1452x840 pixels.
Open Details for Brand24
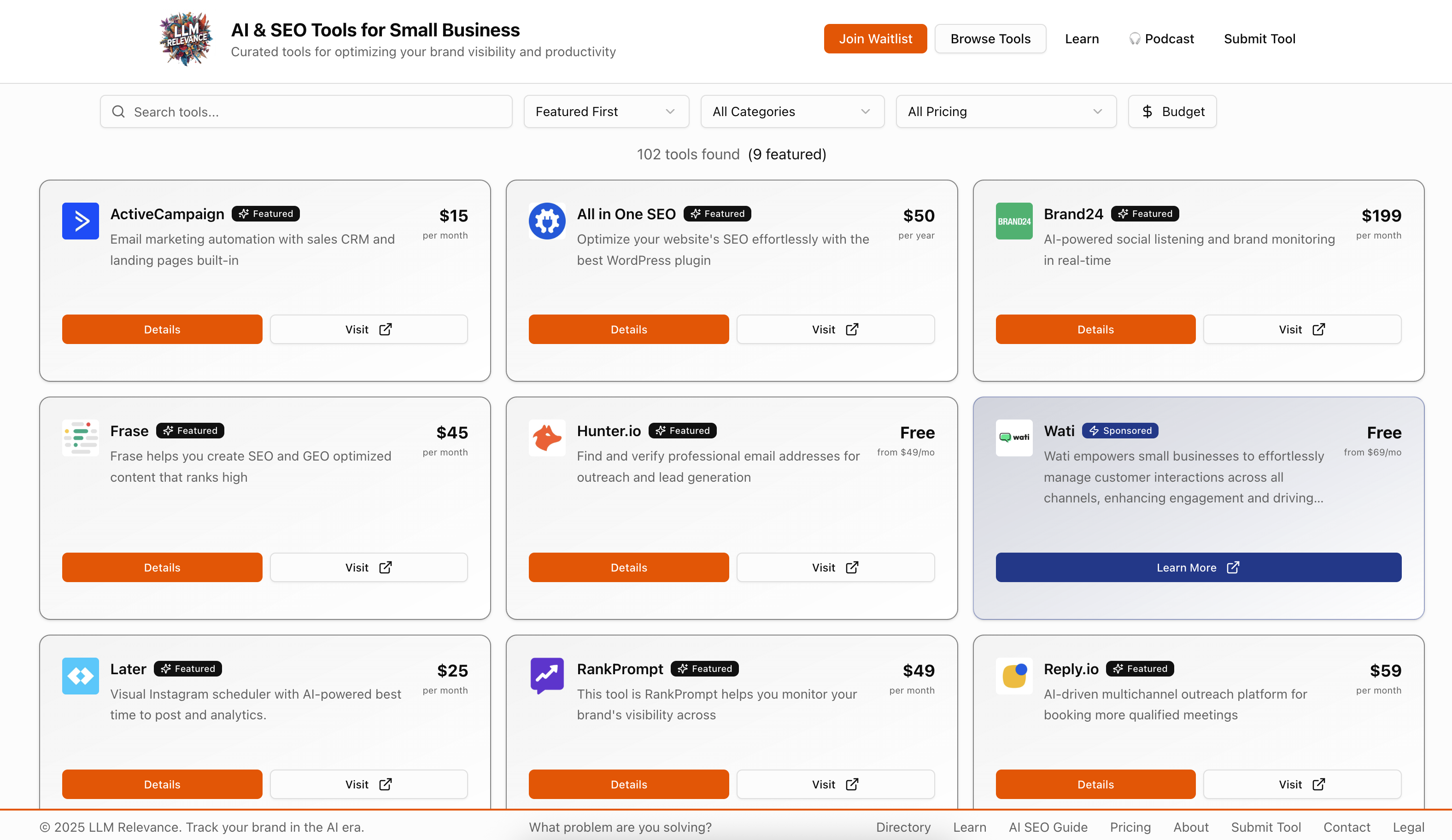(x=1095, y=330)
